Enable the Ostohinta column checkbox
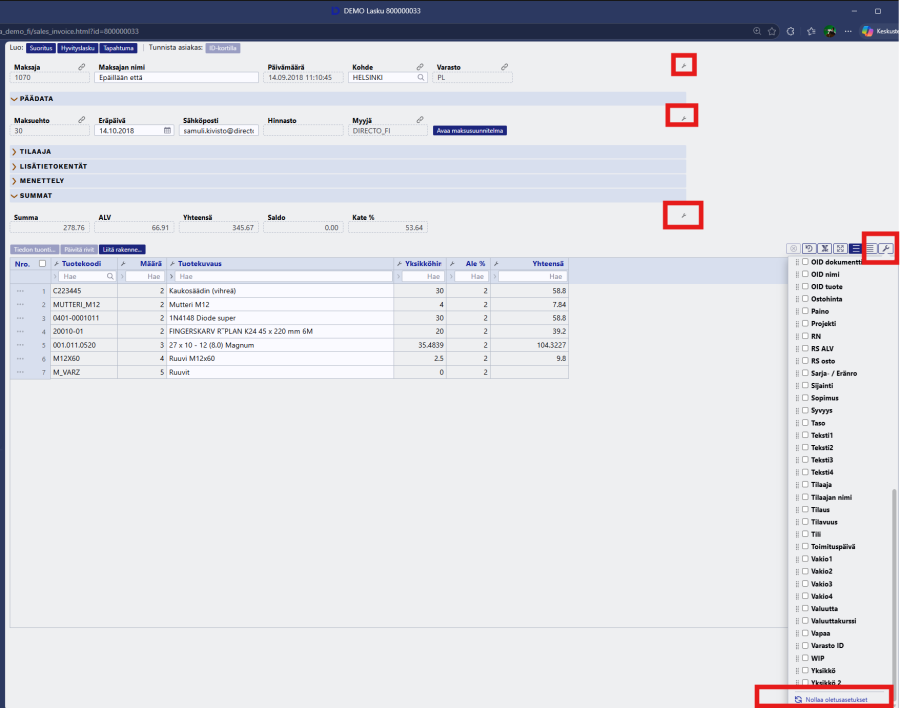The height and width of the screenshot is (708, 900). 805,299
